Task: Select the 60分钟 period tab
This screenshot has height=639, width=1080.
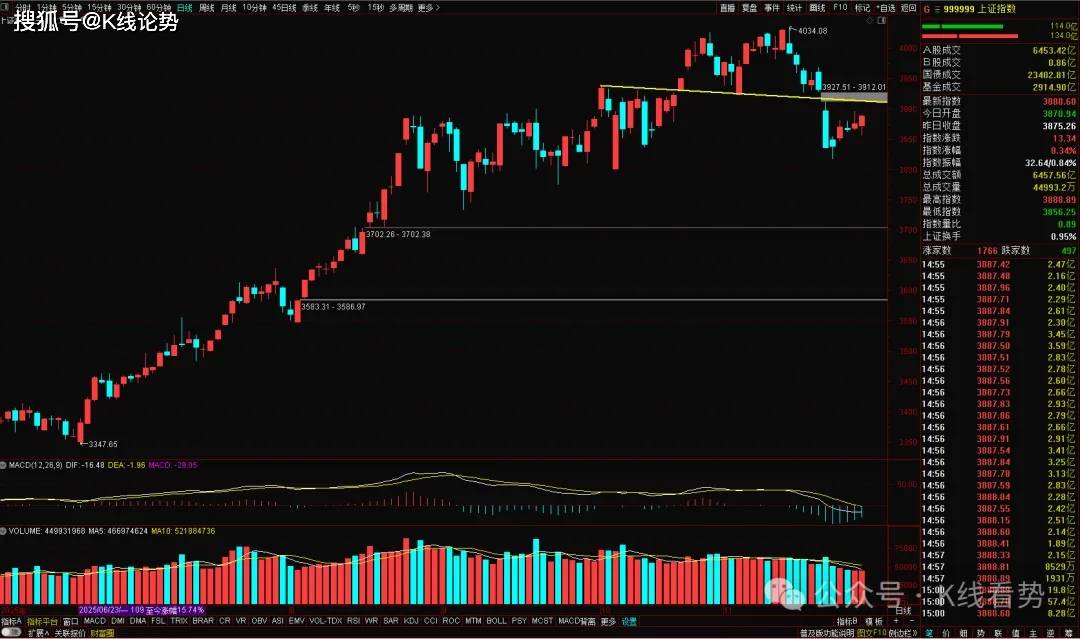Action: coord(158,8)
